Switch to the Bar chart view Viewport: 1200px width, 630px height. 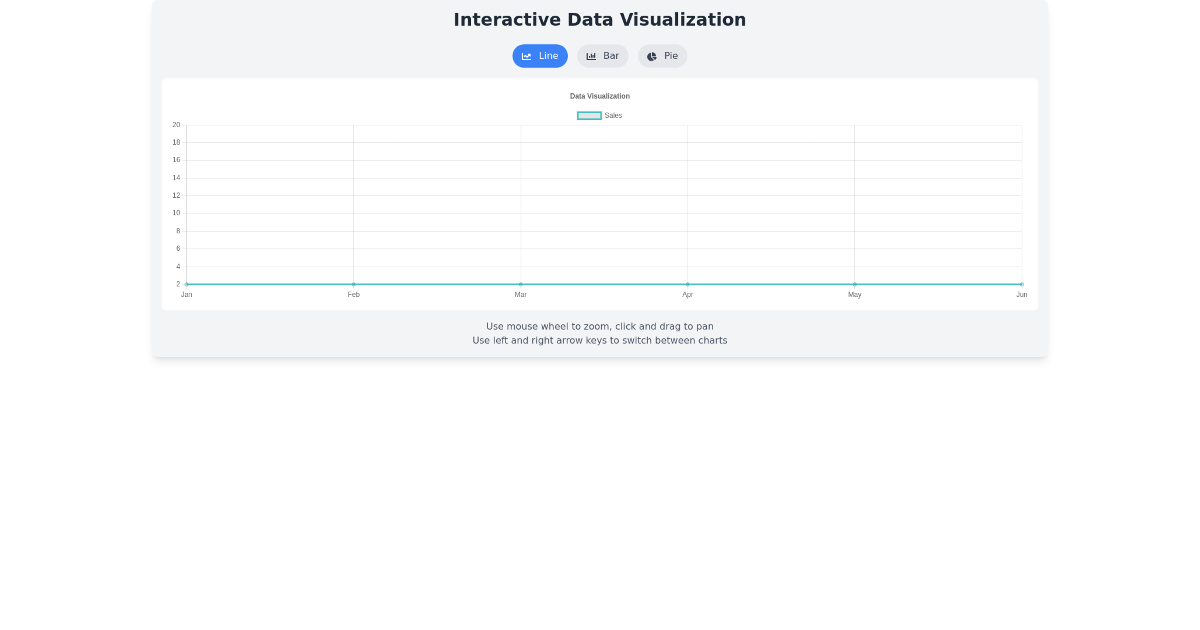(603, 56)
